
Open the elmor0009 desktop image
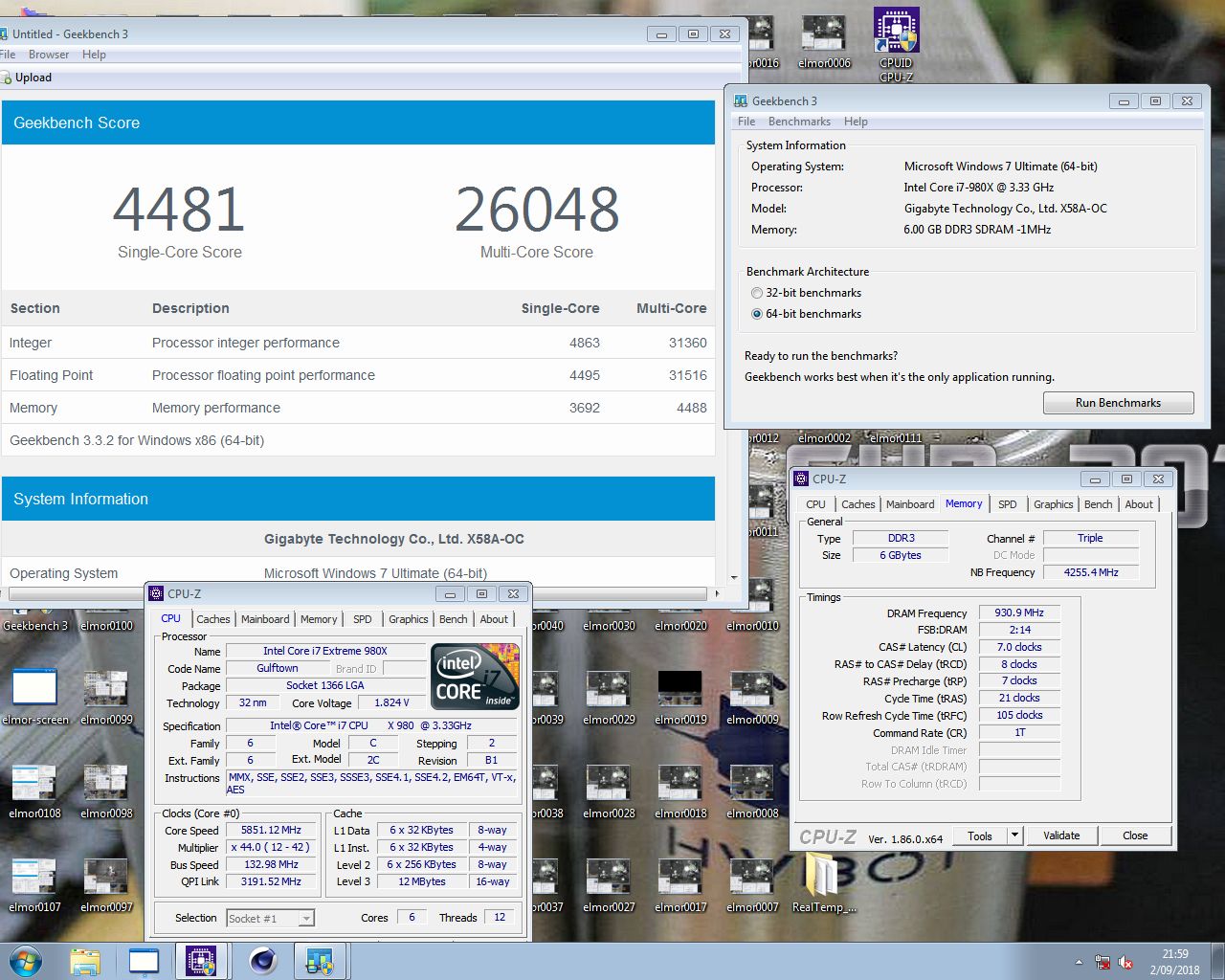[x=752, y=696]
